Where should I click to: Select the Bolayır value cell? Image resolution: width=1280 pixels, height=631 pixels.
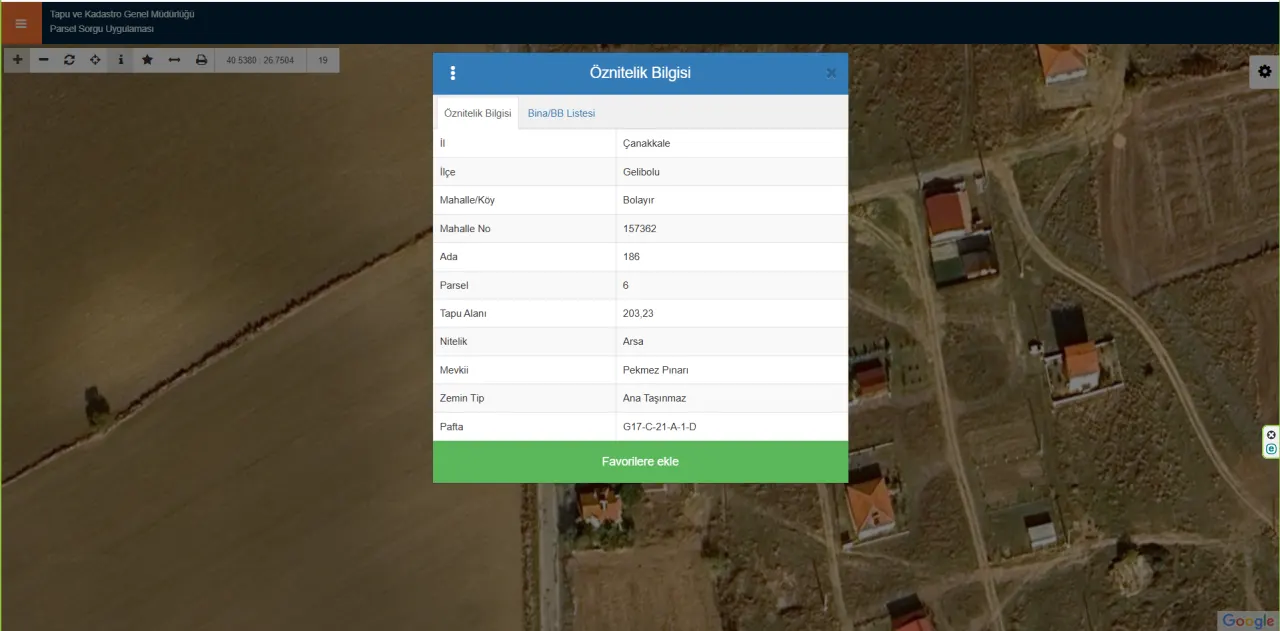[732, 200]
